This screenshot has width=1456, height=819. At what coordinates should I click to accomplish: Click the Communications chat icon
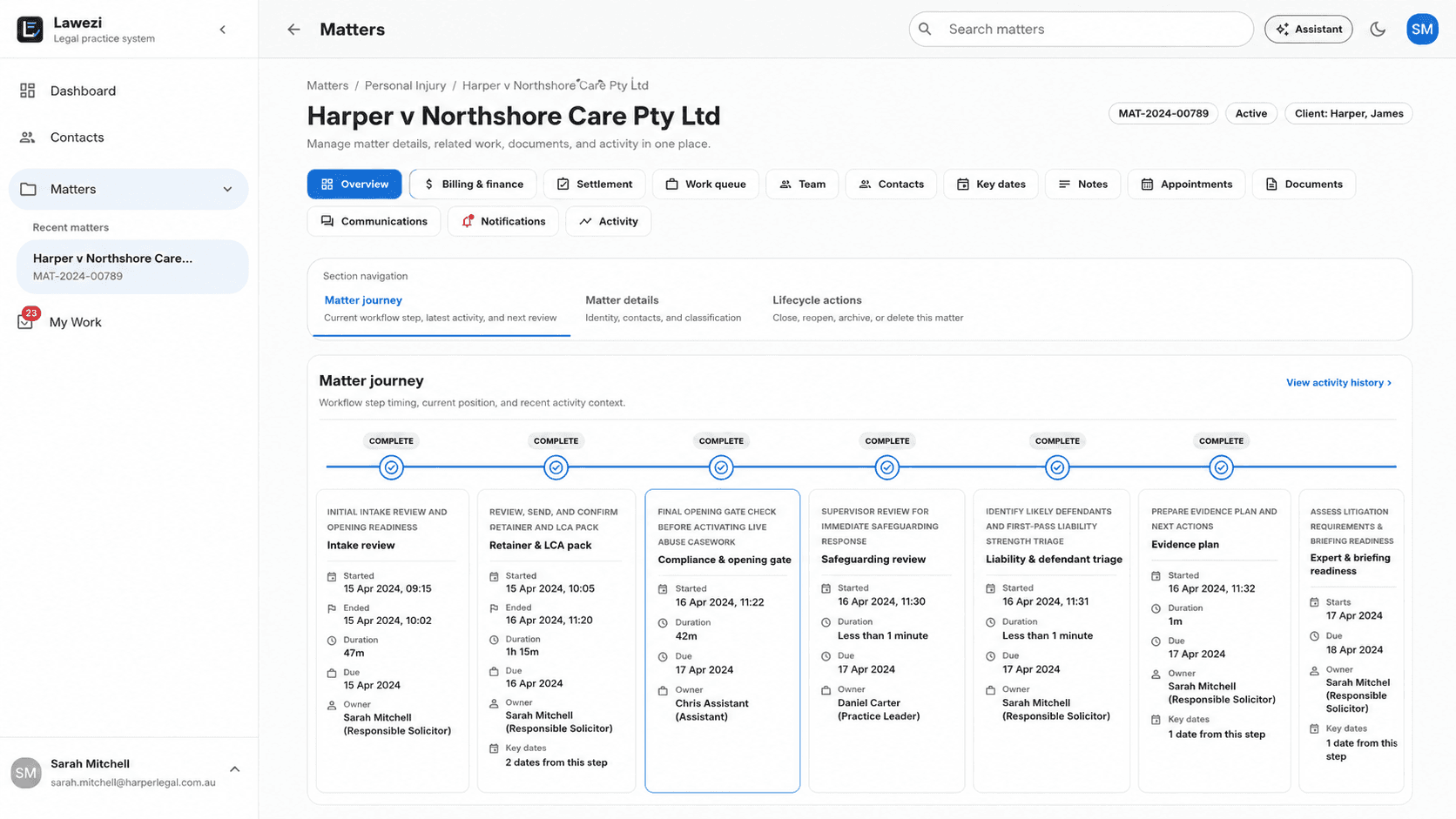pyautogui.click(x=327, y=221)
